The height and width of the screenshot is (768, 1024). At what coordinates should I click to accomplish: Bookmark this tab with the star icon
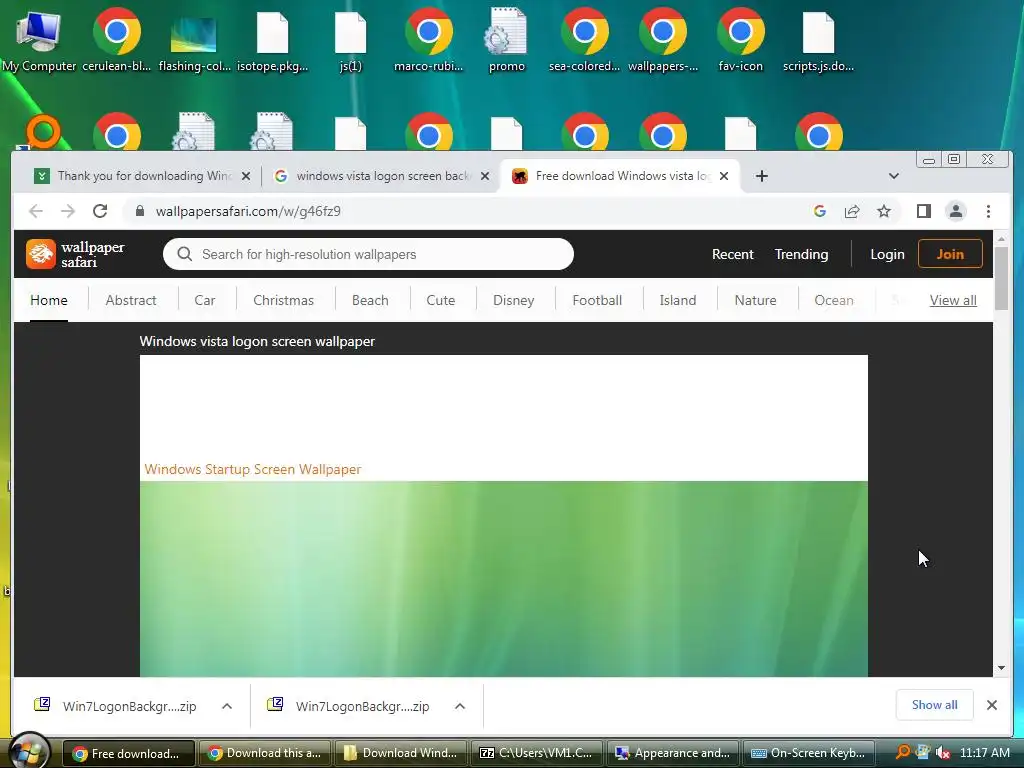coord(884,211)
